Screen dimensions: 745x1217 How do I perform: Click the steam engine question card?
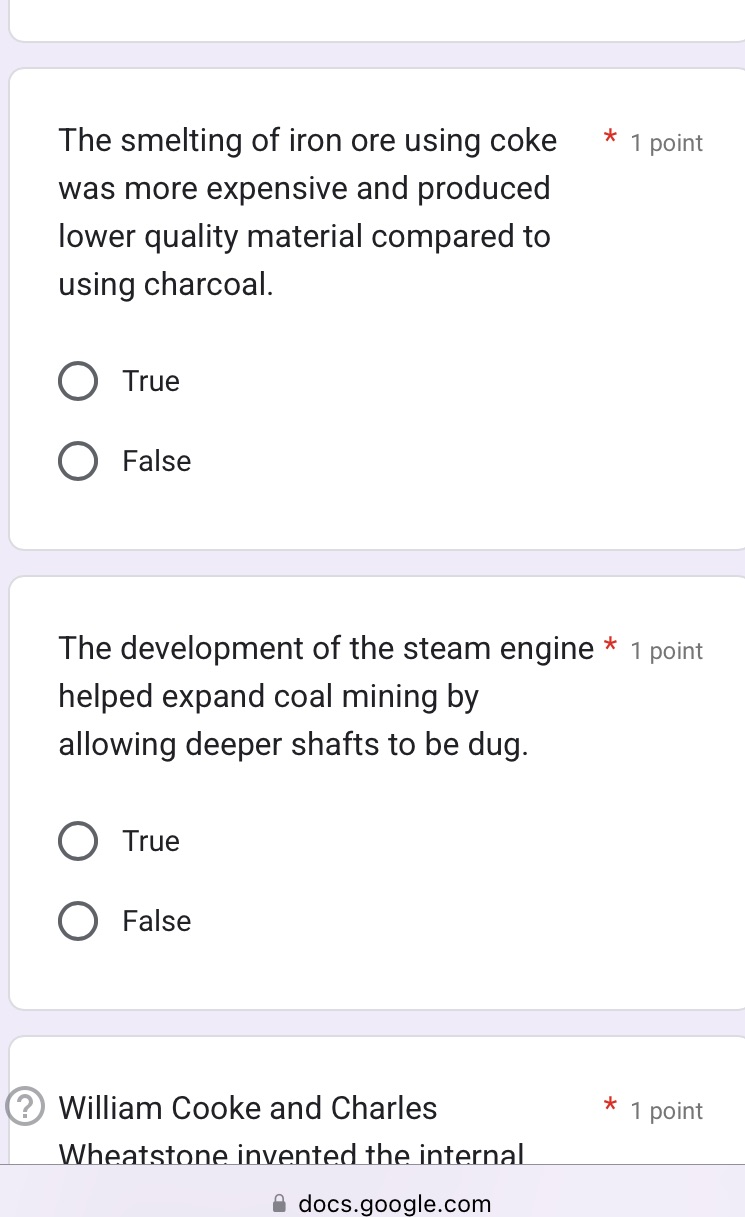click(x=372, y=790)
